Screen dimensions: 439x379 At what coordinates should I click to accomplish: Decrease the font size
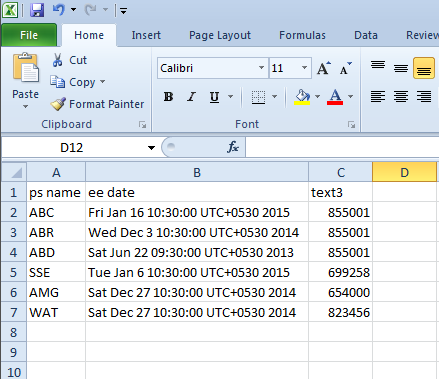click(x=346, y=68)
